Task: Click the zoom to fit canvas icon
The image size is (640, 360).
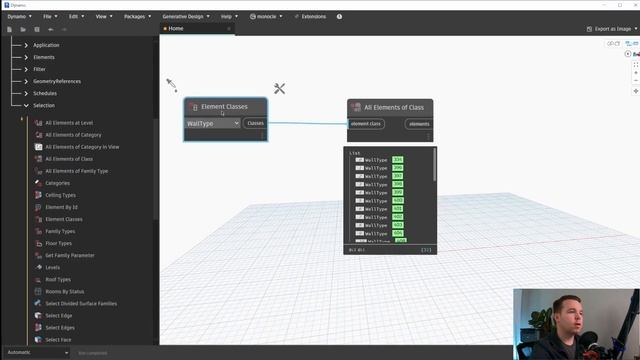Action: pos(636,65)
